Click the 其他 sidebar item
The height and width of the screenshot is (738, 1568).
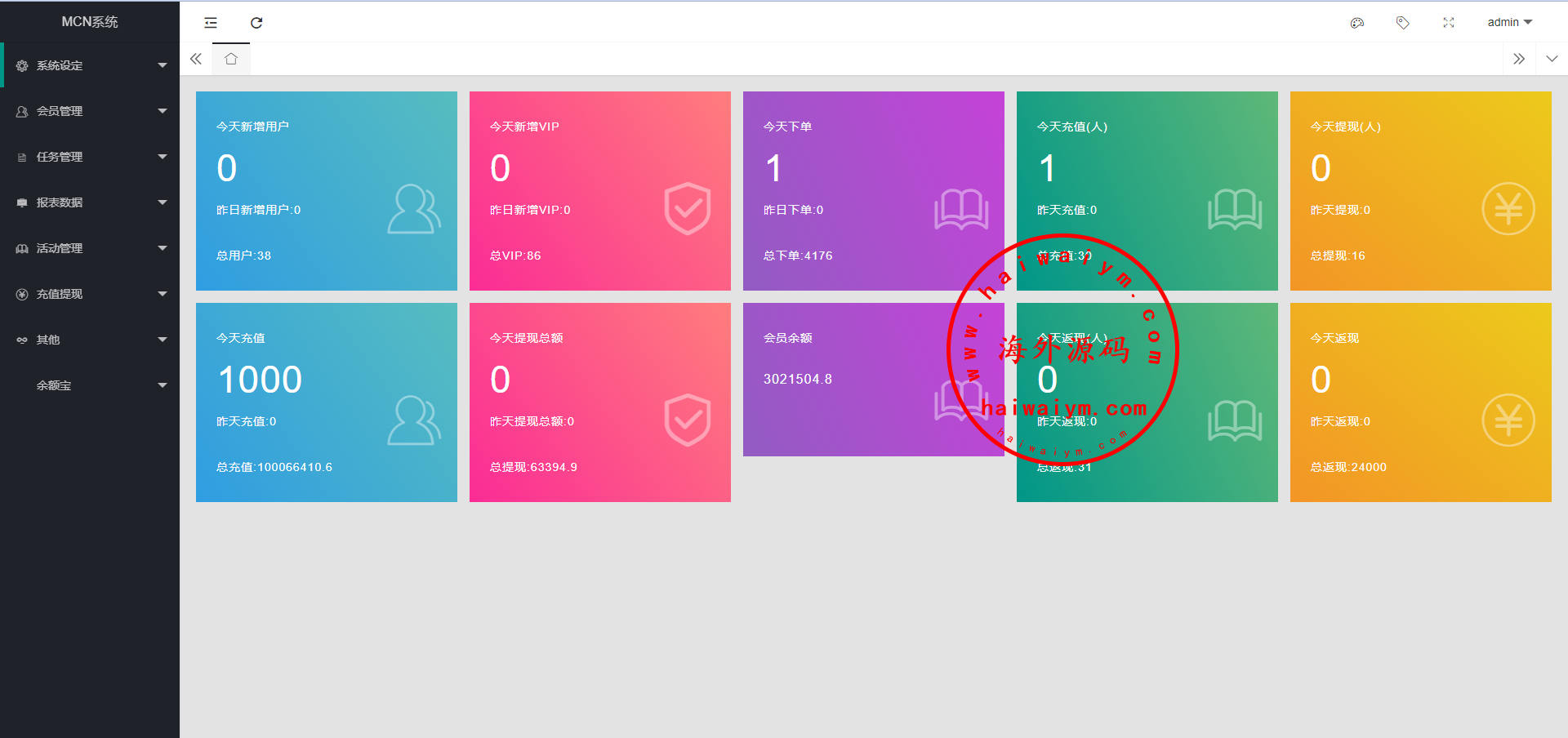click(x=90, y=340)
